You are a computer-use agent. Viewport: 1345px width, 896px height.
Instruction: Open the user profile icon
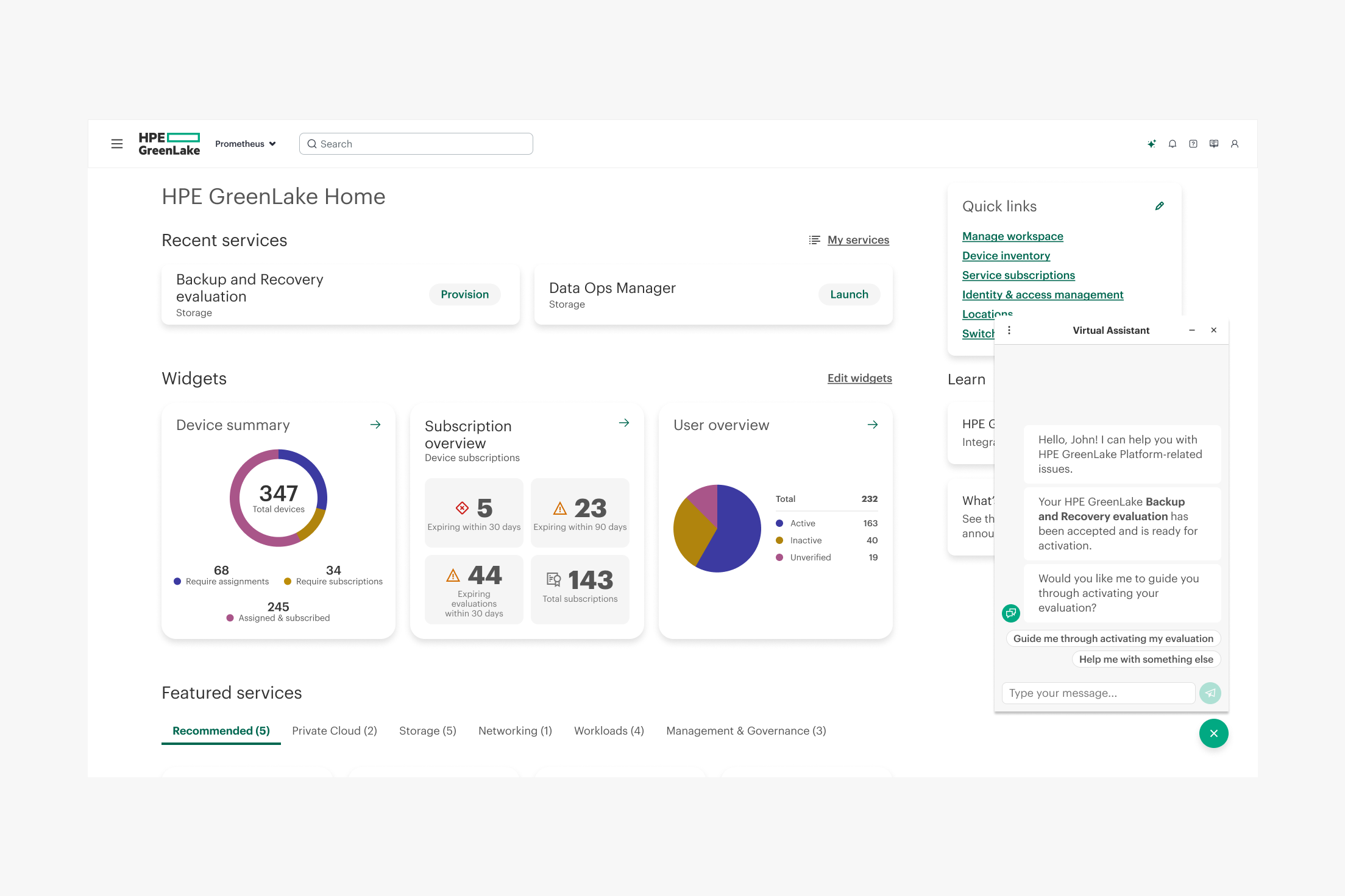(1235, 144)
